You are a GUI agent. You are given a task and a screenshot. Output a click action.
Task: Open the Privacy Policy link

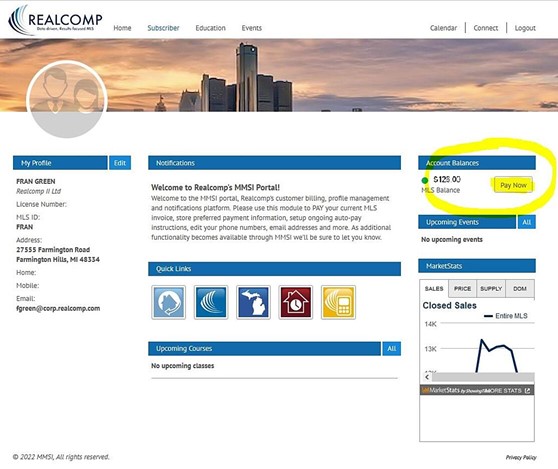[521, 457]
